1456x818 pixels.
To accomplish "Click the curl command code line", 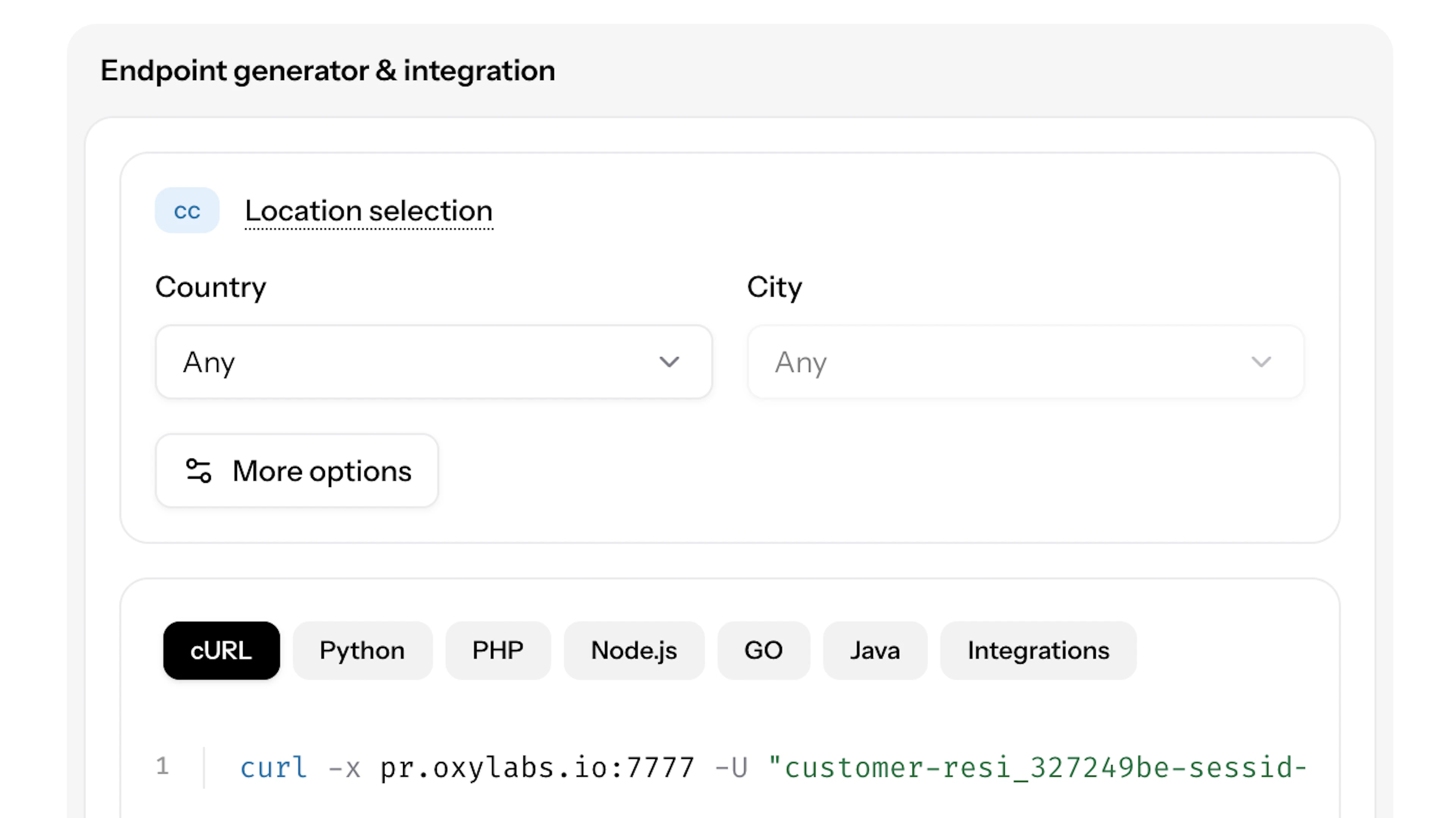I will (x=774, y=768).
